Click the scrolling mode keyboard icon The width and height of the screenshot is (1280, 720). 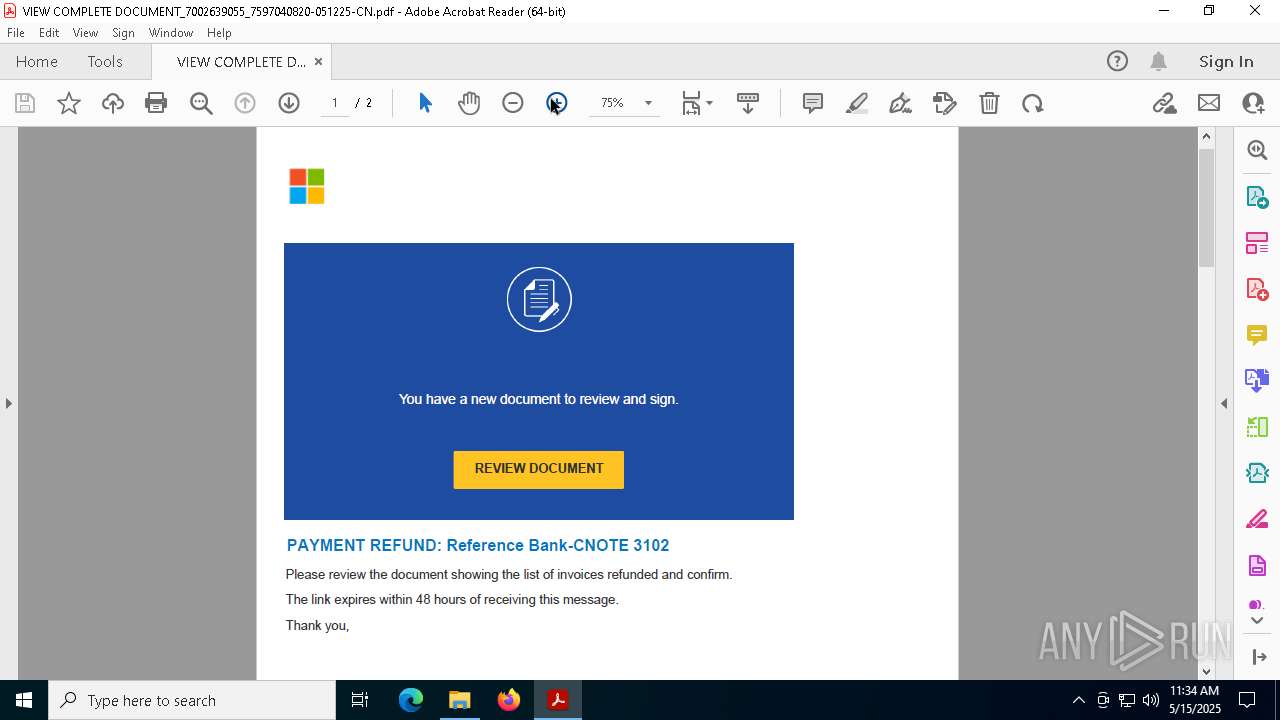click(x=748, y=103)
